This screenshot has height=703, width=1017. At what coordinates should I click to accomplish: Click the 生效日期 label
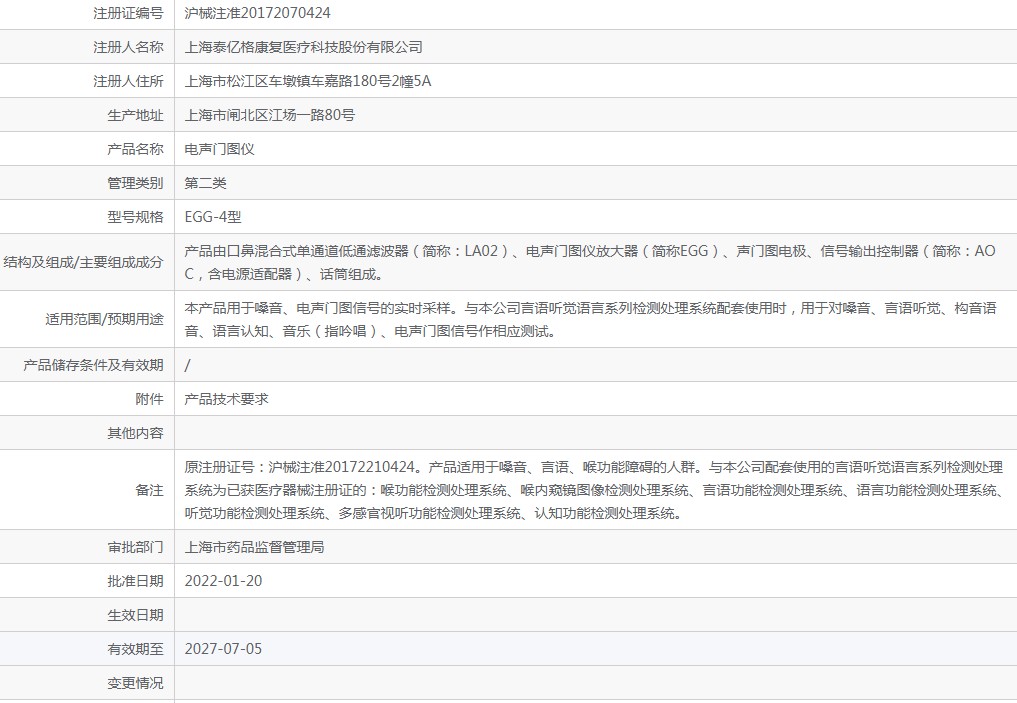(136, 615)
